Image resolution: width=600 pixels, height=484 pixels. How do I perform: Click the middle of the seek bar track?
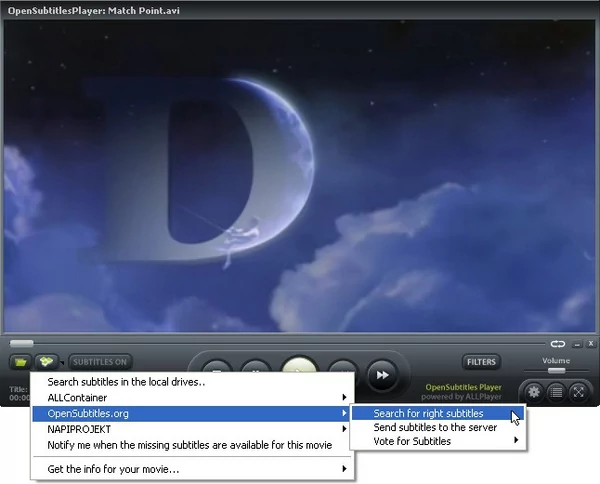click(x=277, y=344)
